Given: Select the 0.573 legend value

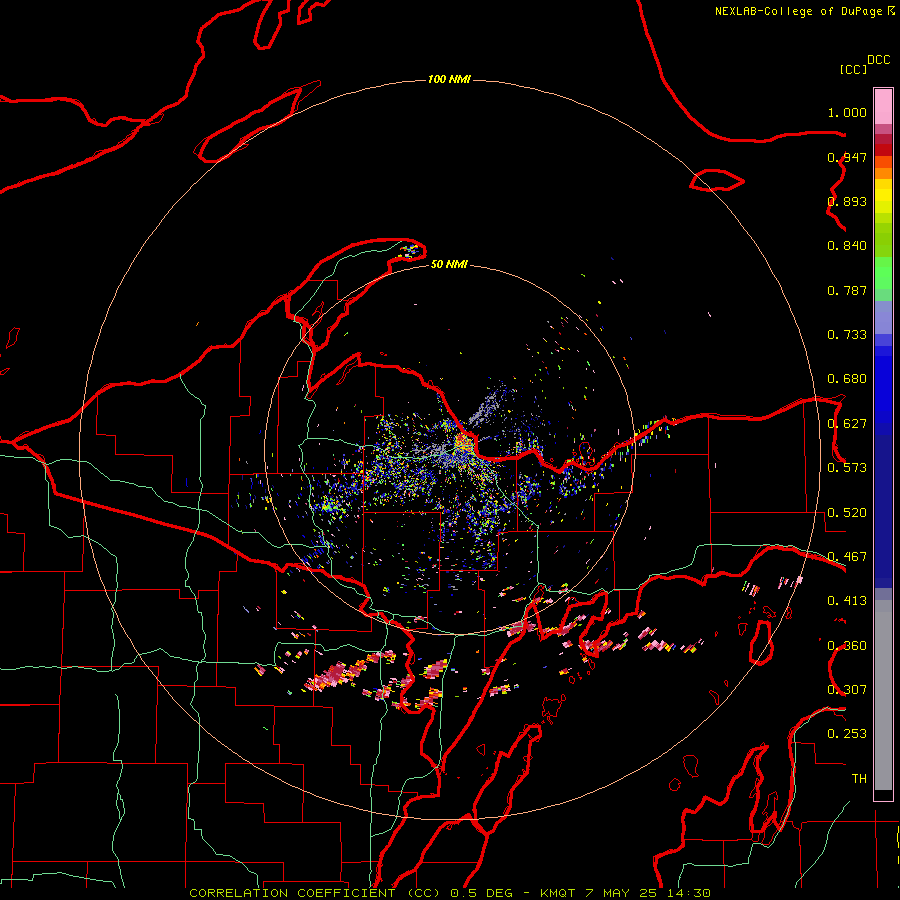Looking at the screenshot, I should (847, 468).
